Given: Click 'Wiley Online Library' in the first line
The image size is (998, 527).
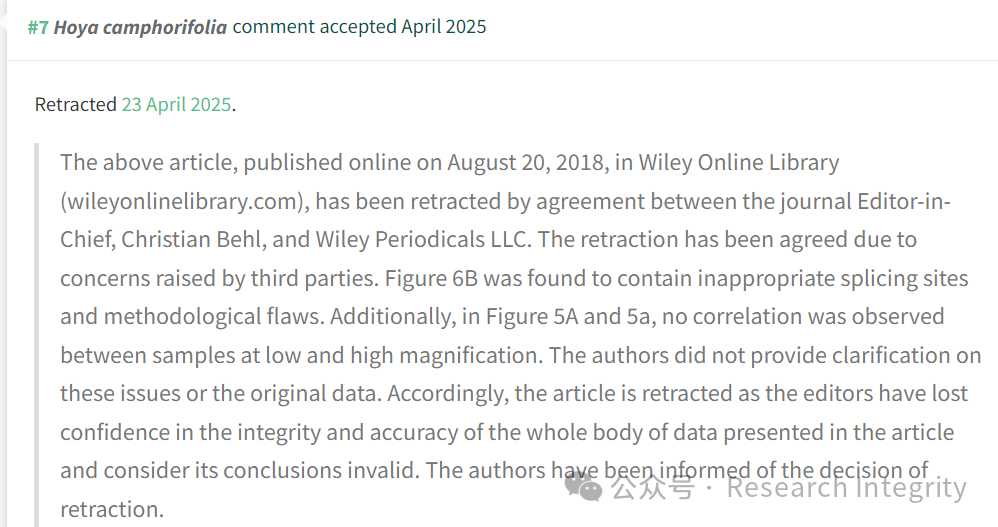Looking at the screenshot, I should pos(739,163).
